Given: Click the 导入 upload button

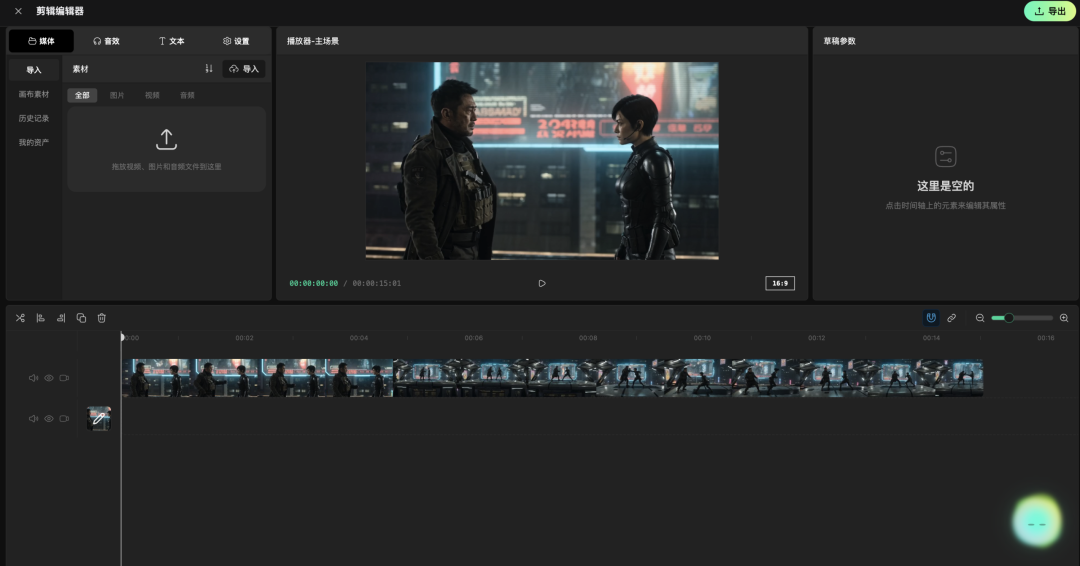Looking at the screenshot, I should (x=244, y=69).
